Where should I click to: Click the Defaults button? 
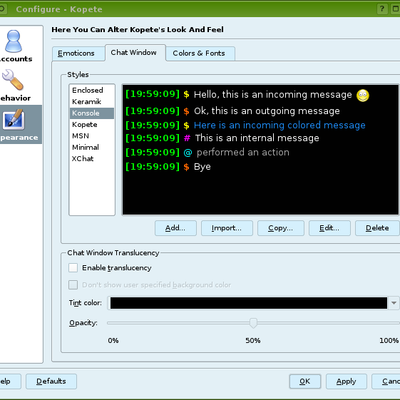(x=51, y=381)
